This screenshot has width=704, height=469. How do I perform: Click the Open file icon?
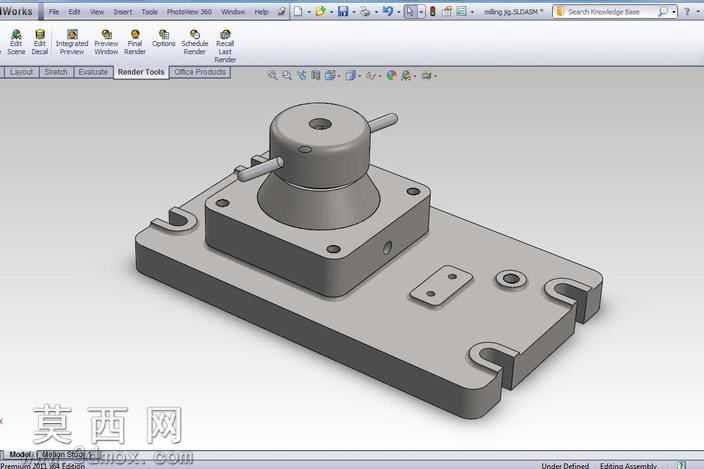click(320, 12)
